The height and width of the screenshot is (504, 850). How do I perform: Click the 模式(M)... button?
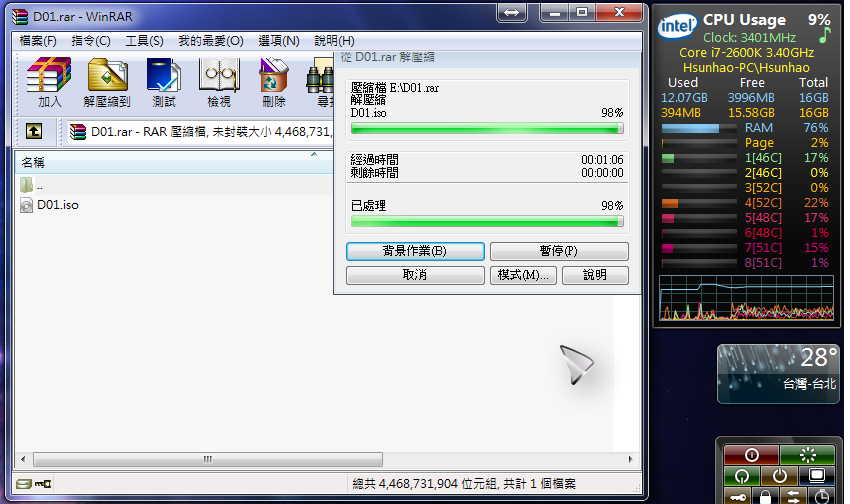(x=523, y=275)
